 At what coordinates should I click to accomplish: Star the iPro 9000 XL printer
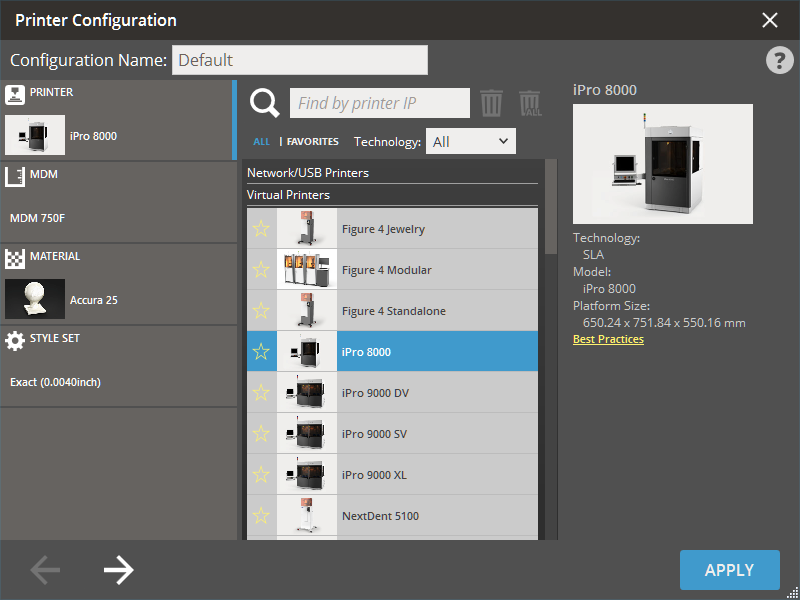261,474
